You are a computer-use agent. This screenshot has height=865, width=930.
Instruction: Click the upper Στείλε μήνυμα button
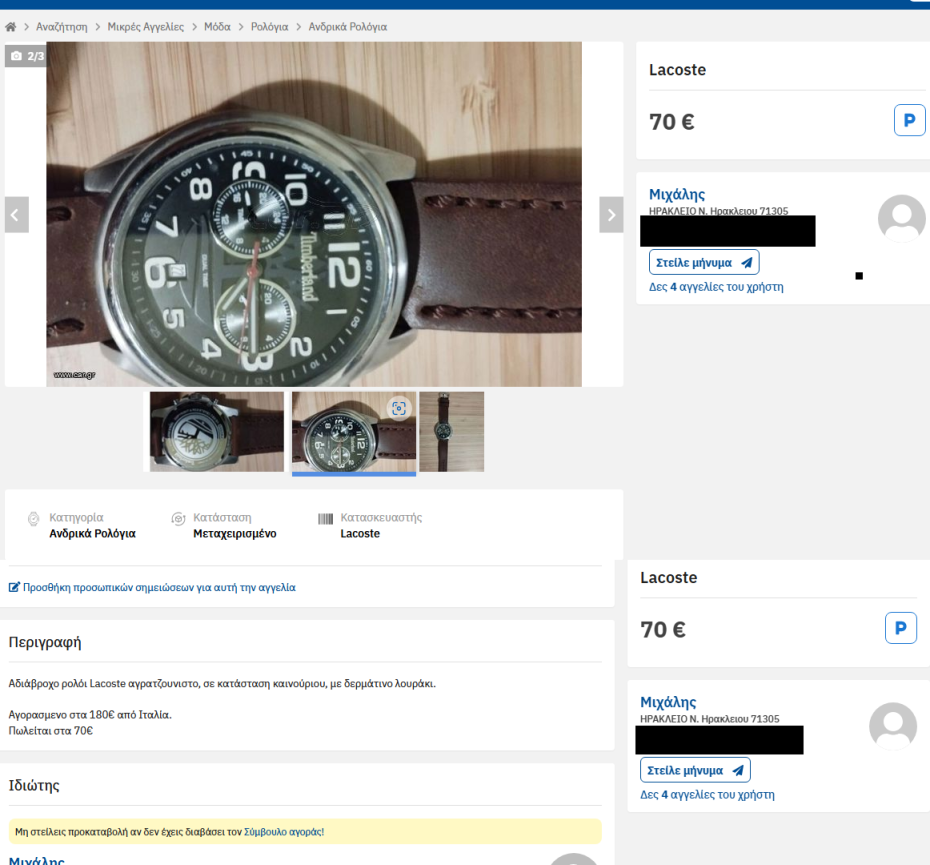coord(704,262)
